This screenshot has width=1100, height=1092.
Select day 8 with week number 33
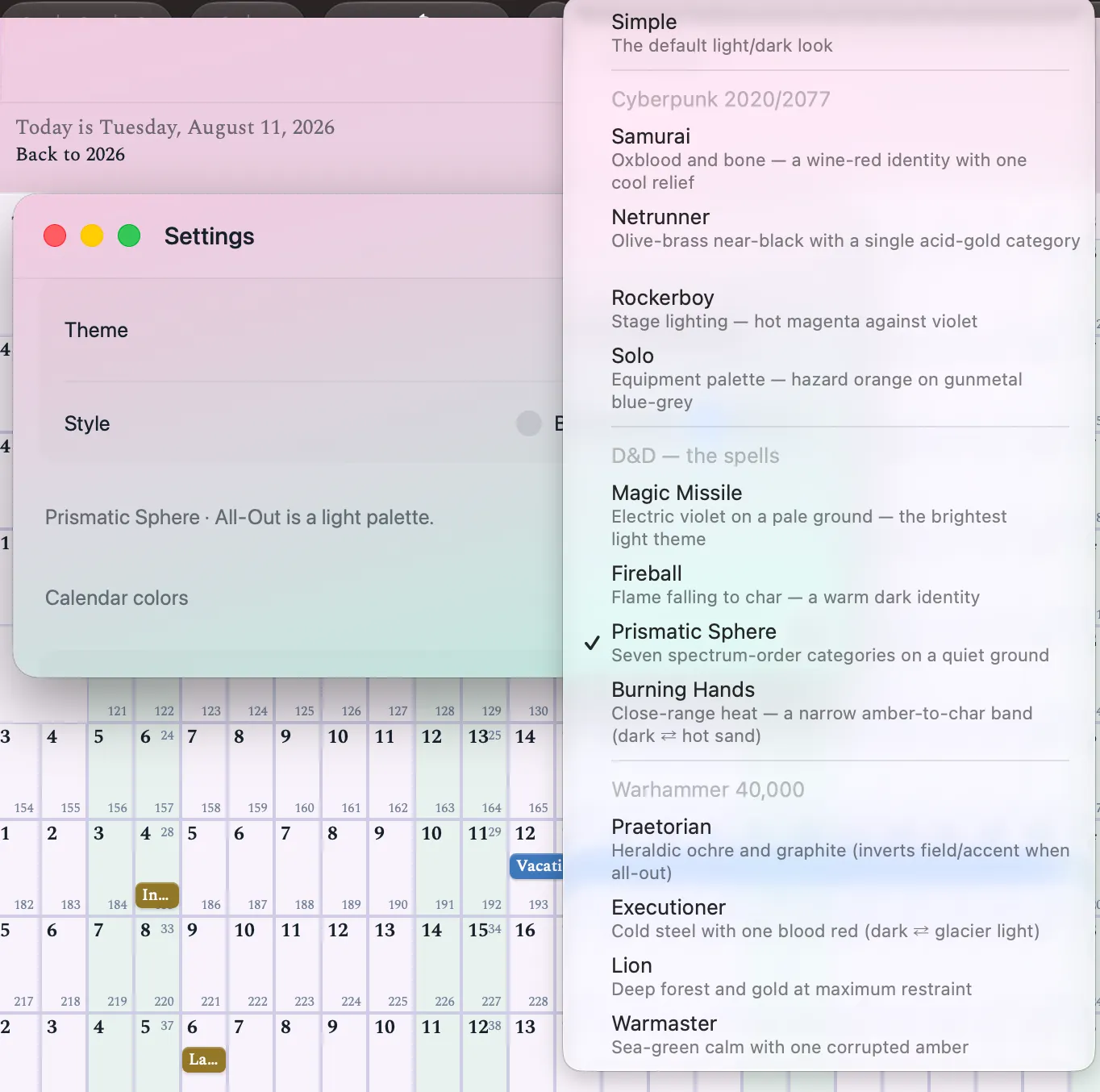click(x=157, y=964)
